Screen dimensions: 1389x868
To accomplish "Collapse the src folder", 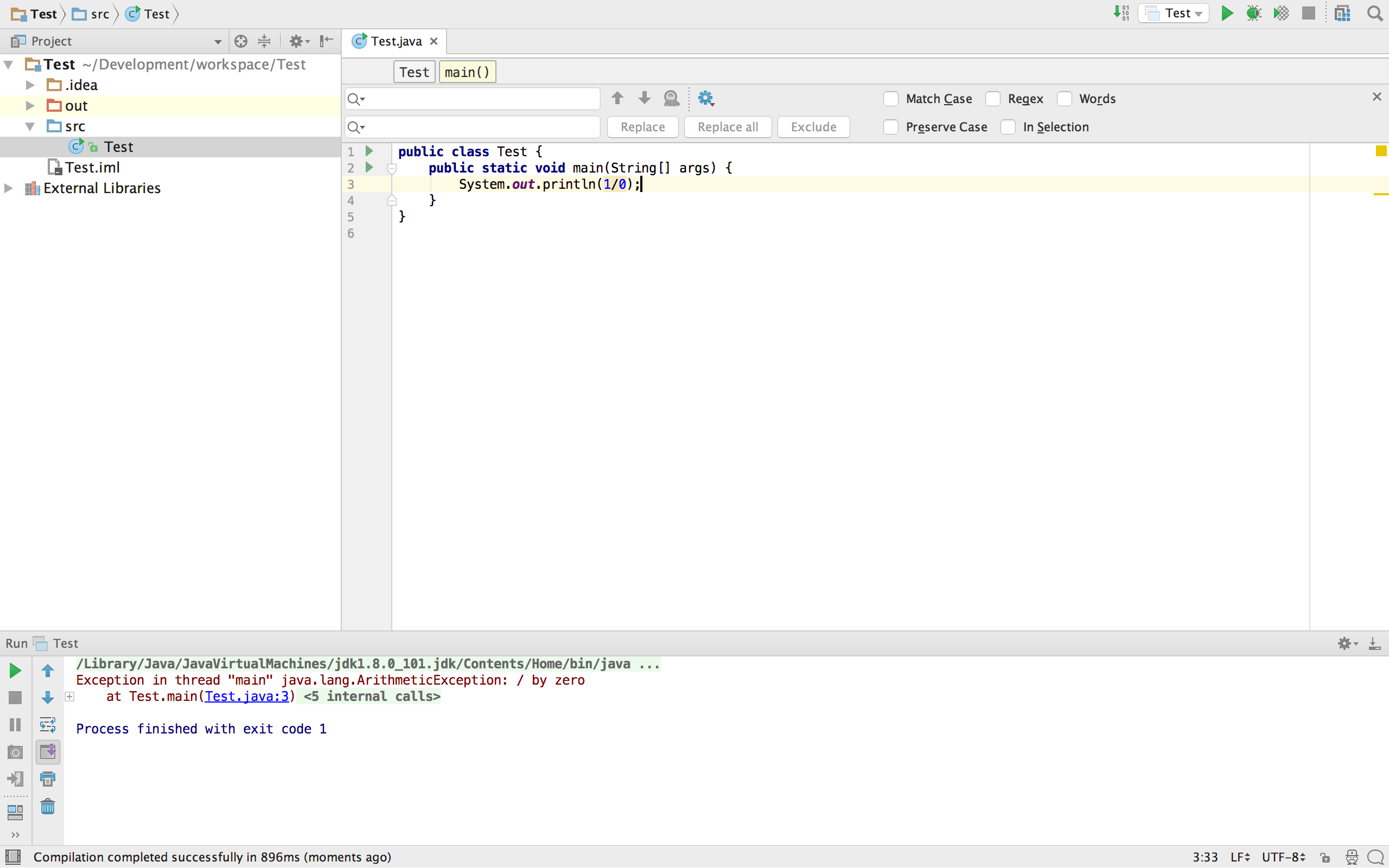I will coord(30,126).
